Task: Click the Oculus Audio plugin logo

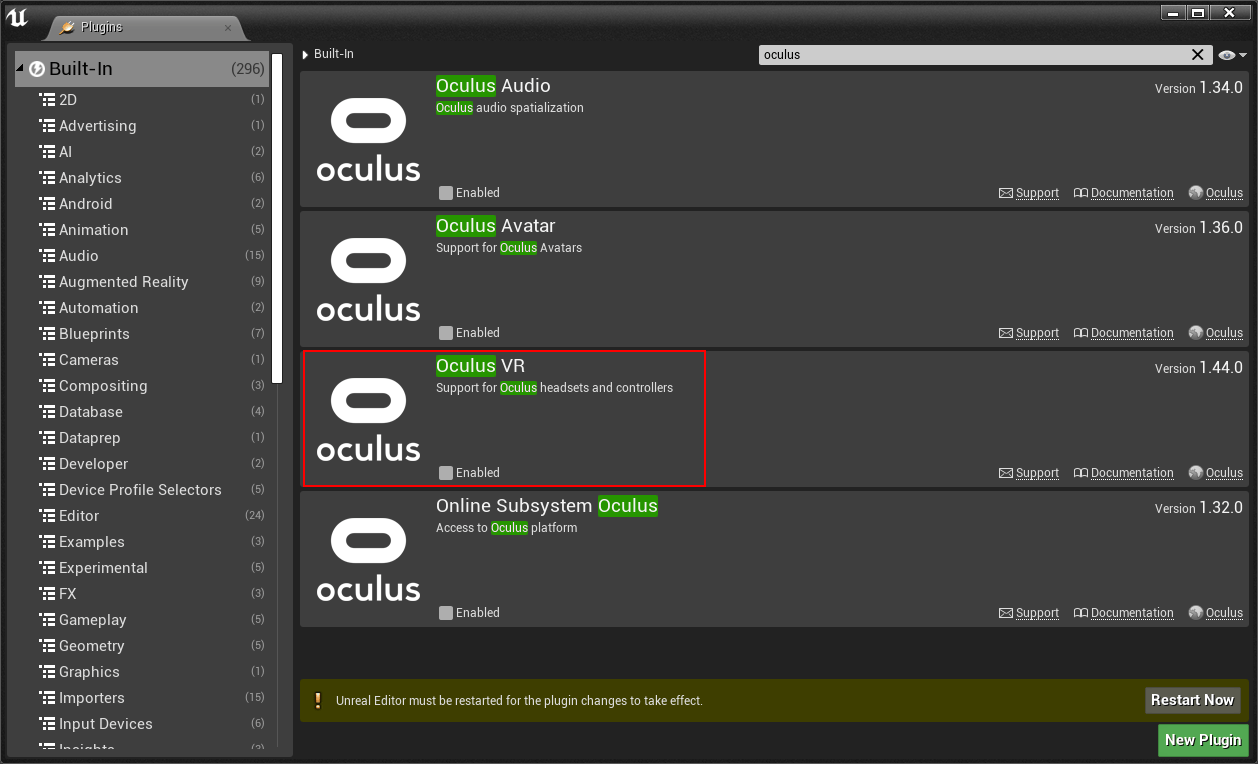Action: (x=369, y=139)
